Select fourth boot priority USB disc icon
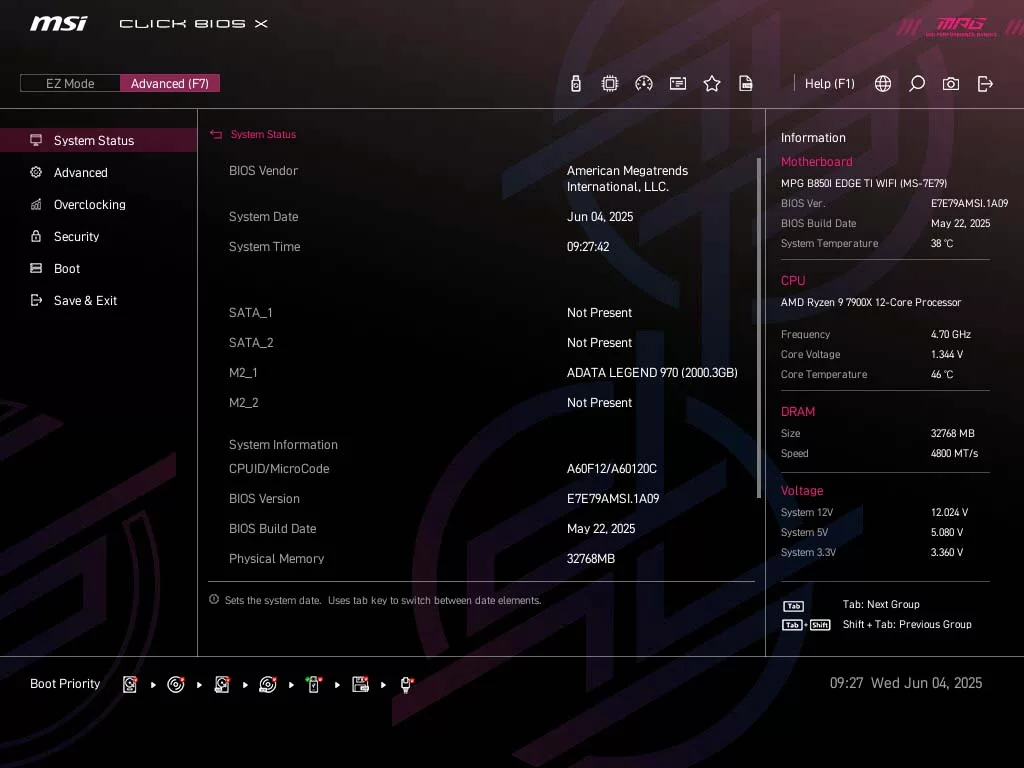Viewport: 1024px width, 768px height. tap(268, 684)
